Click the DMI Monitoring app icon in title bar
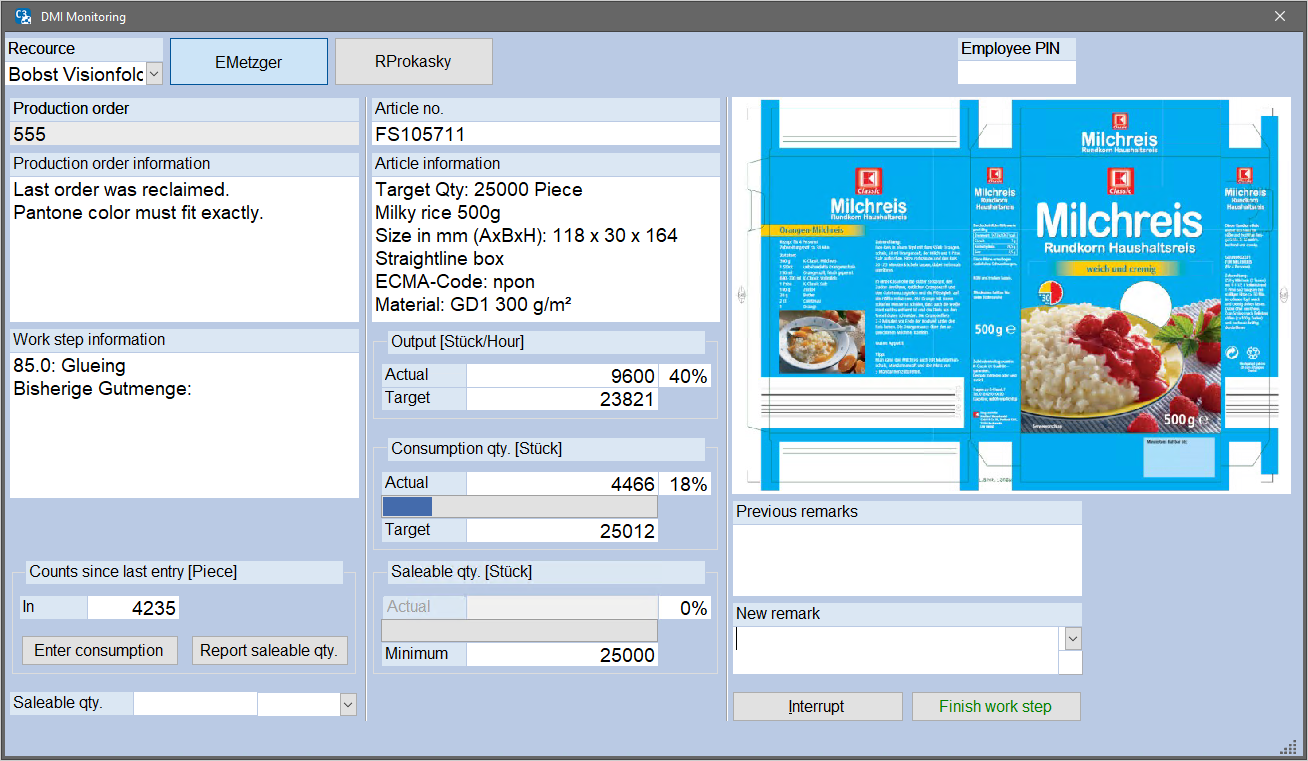The width and height of the screenshot is (1308, 761). [x=22, y=16]
